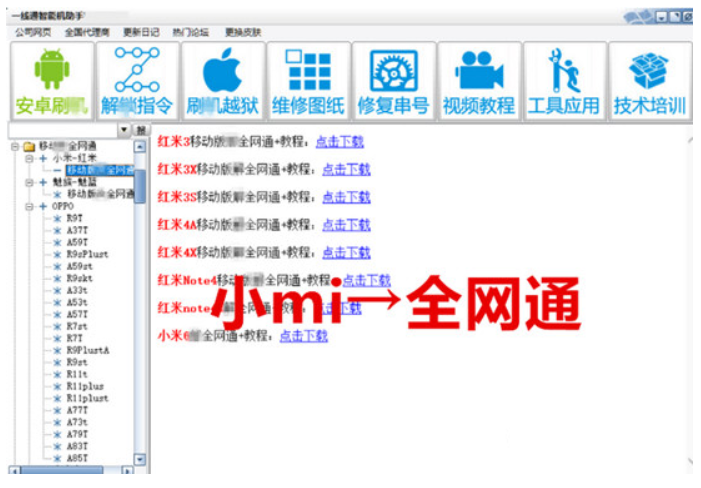Select the A85T tree item
Screen dimensions: 701x488
[x=77, y=458]
